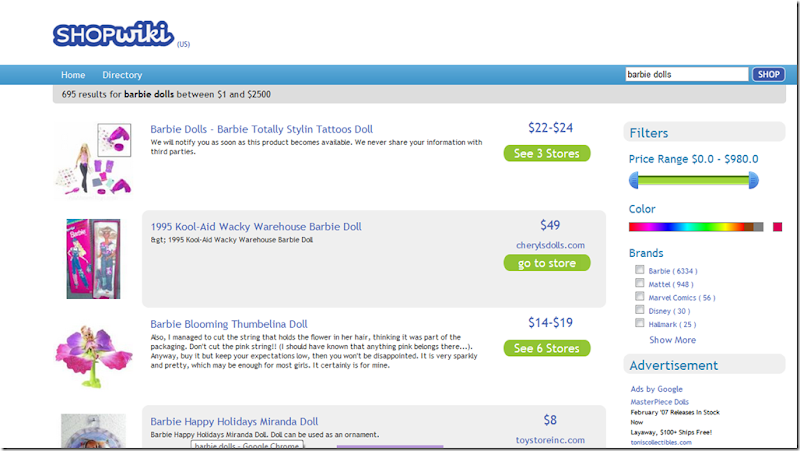Click the Color section heading

(x=642, y=209)
